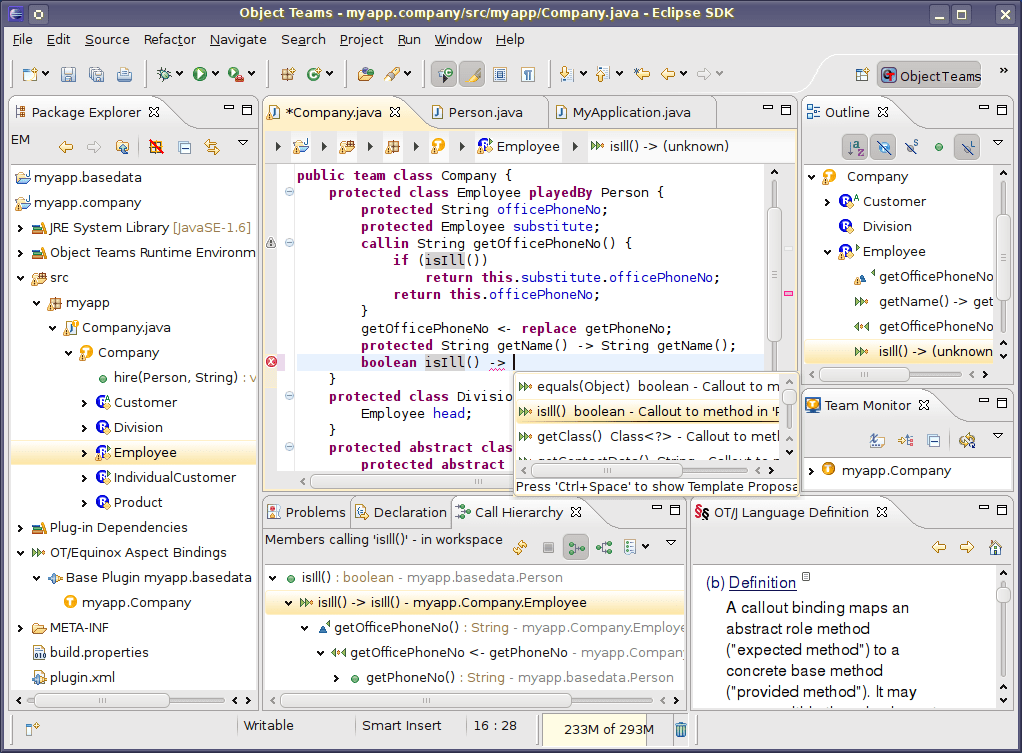Toggle Show Caller Hierarchy button
Viewport: 1022px width, 753px height.
576,547
